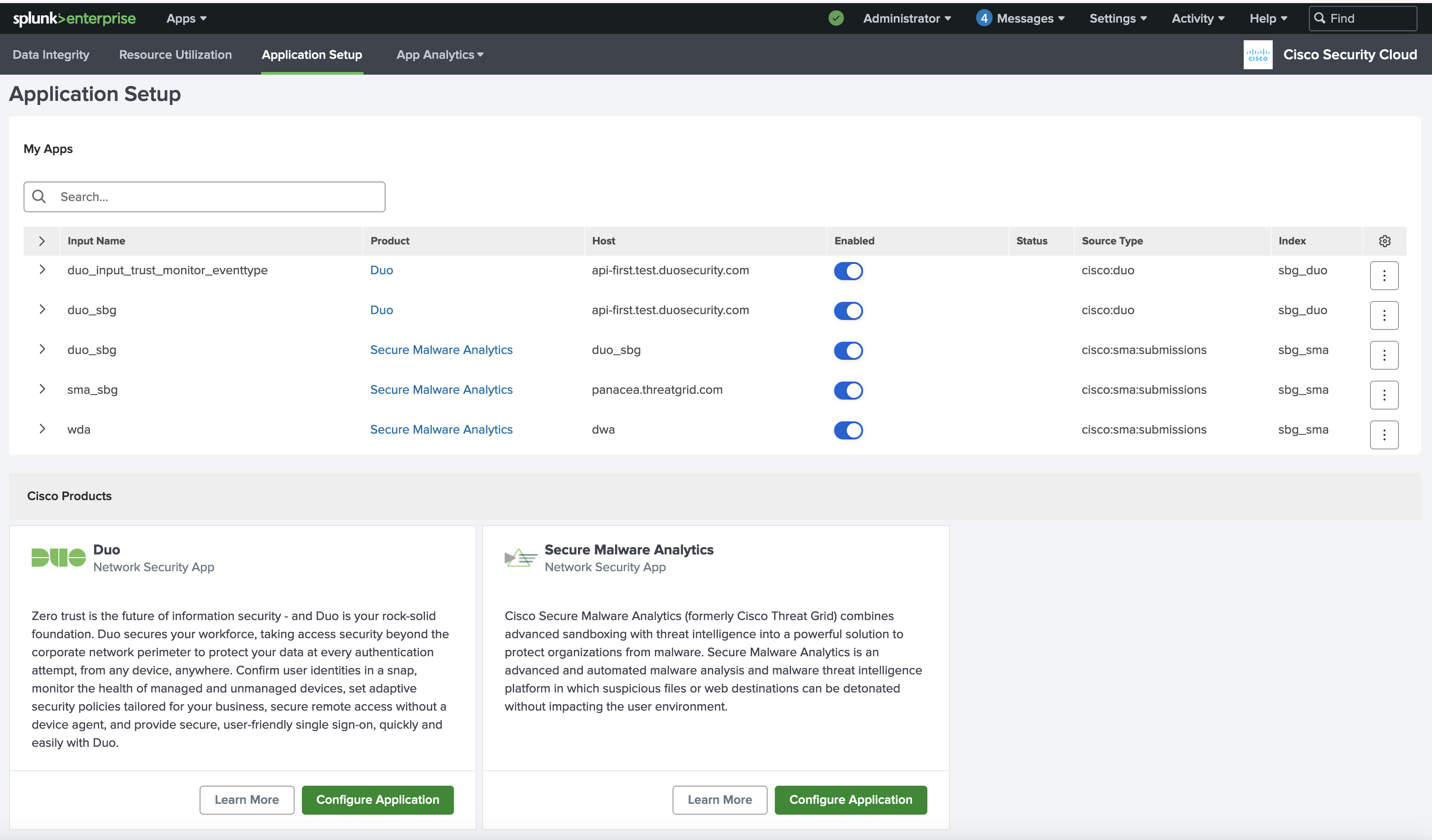Expand the duo_sbg row details
The width and height of the screenshot is (1432, 840).
click(42, 310)
